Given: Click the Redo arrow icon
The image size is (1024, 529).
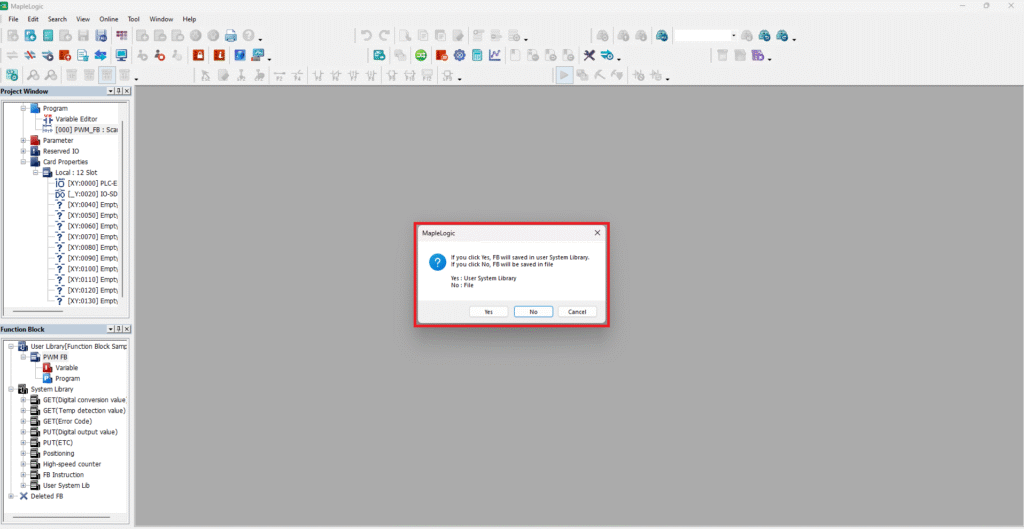Looking at the screenshot, I should tap(384, 36).
